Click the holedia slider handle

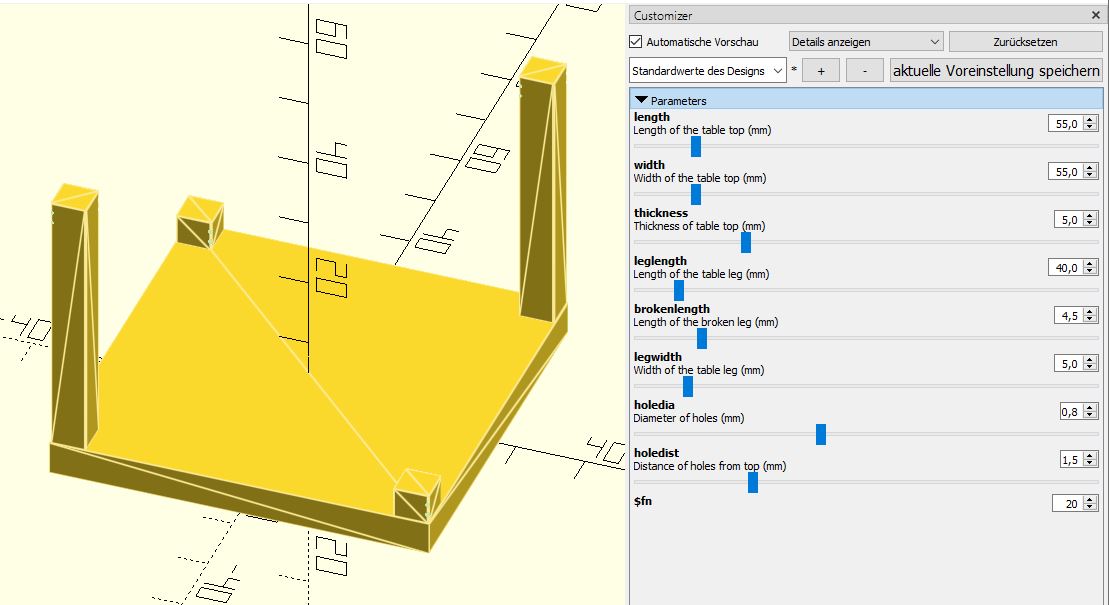pos(820,434)
